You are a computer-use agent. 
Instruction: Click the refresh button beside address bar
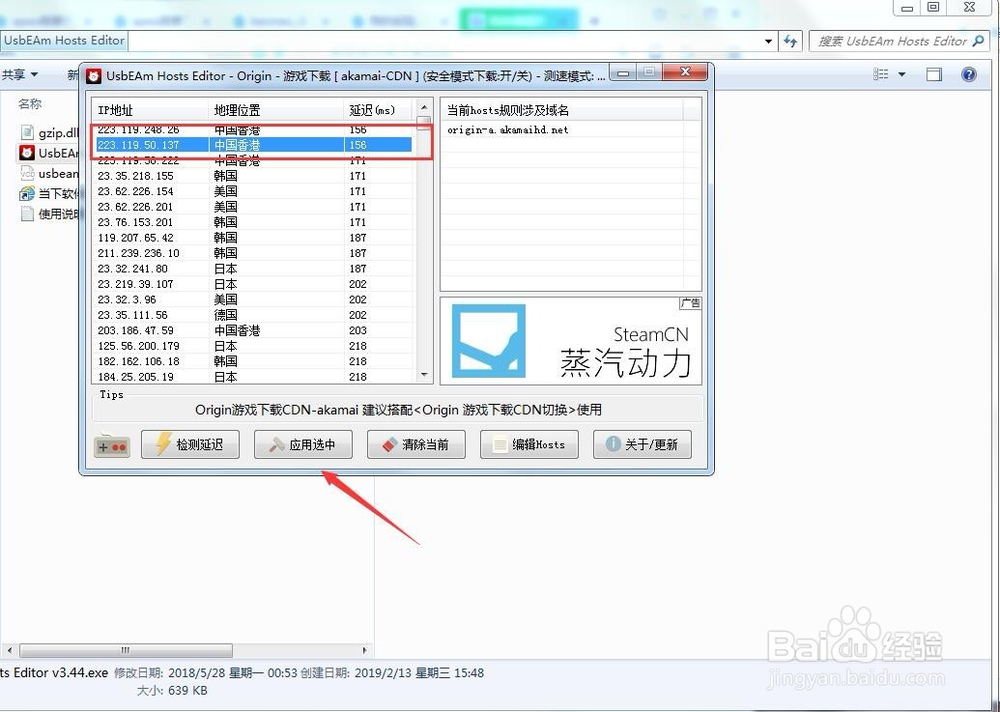(x=790, y=41)
